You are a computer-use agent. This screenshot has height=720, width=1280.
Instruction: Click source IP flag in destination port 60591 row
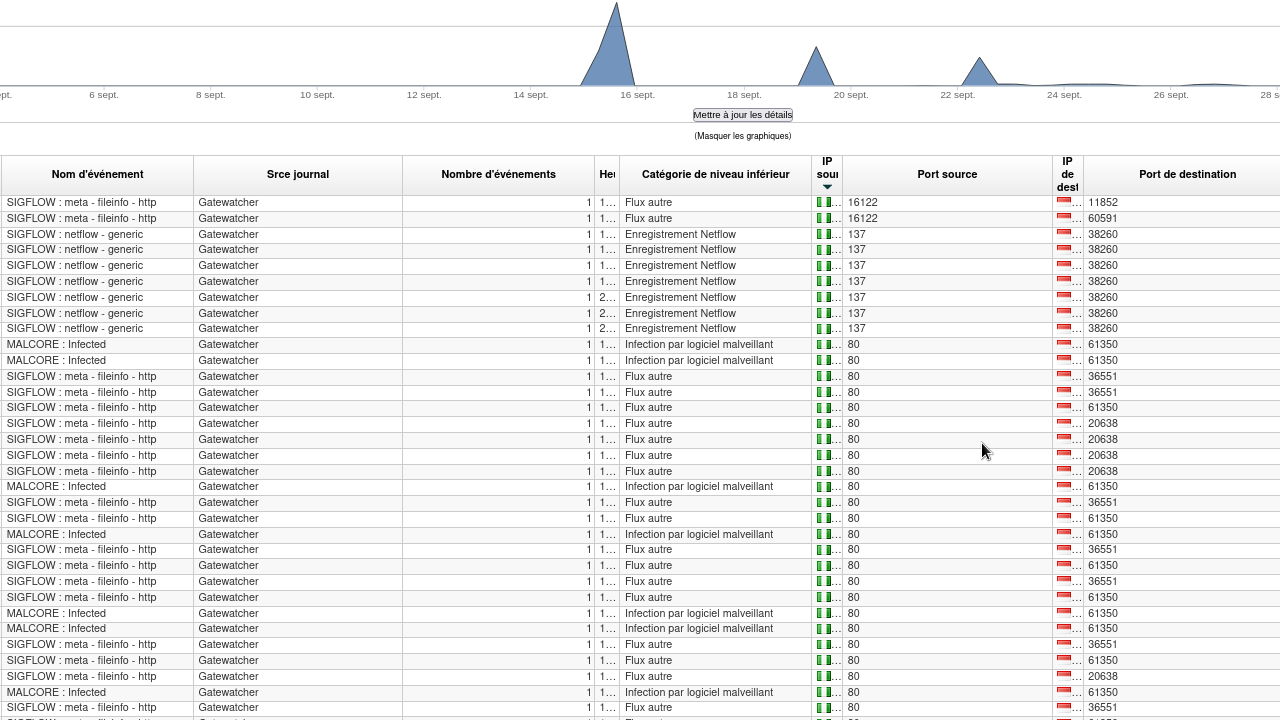(x=824, y=218)
